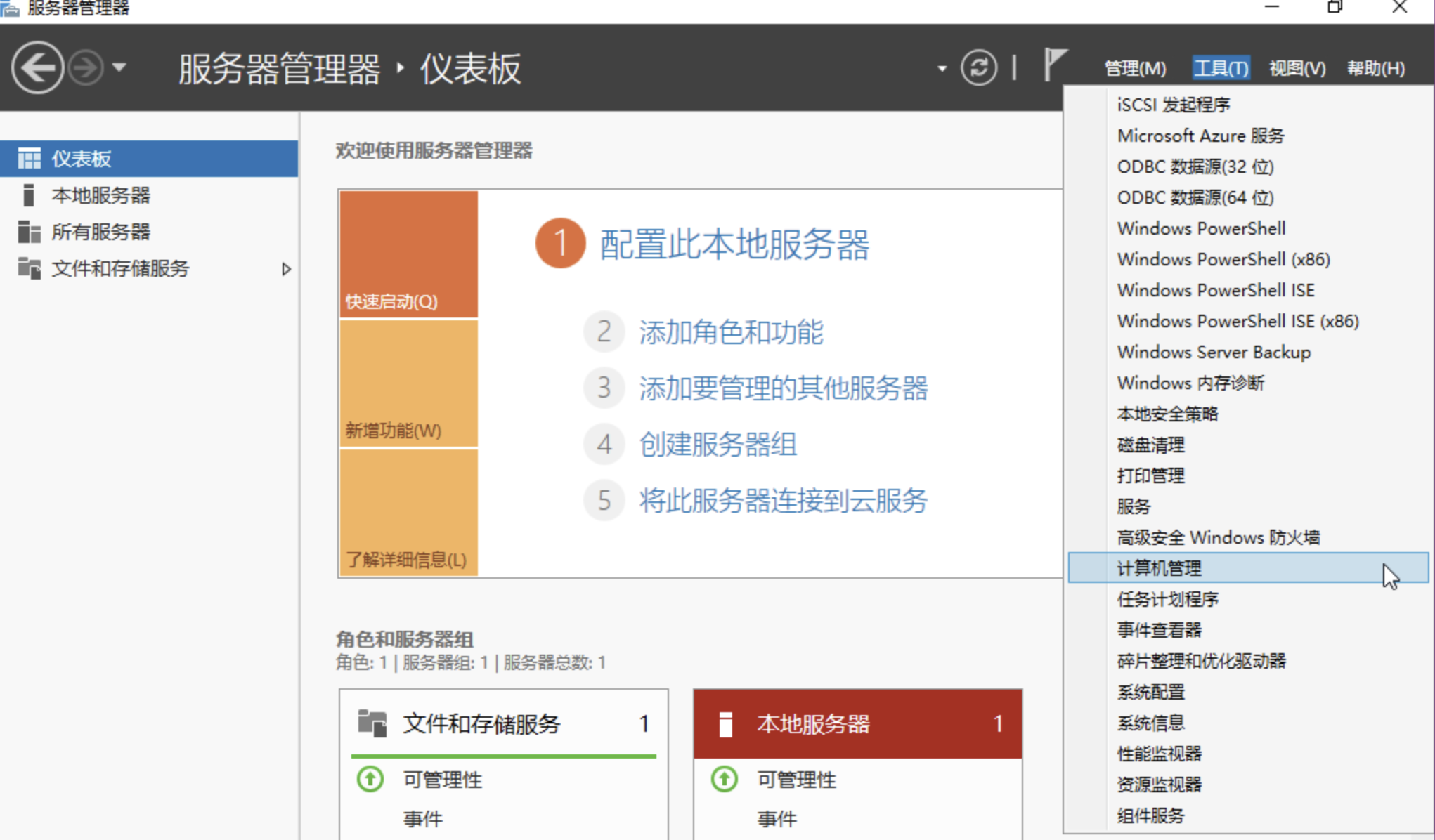The image size is (1435, 840).
Task: Open the 视图(V) menu
Action: [x=1297, y=68]
